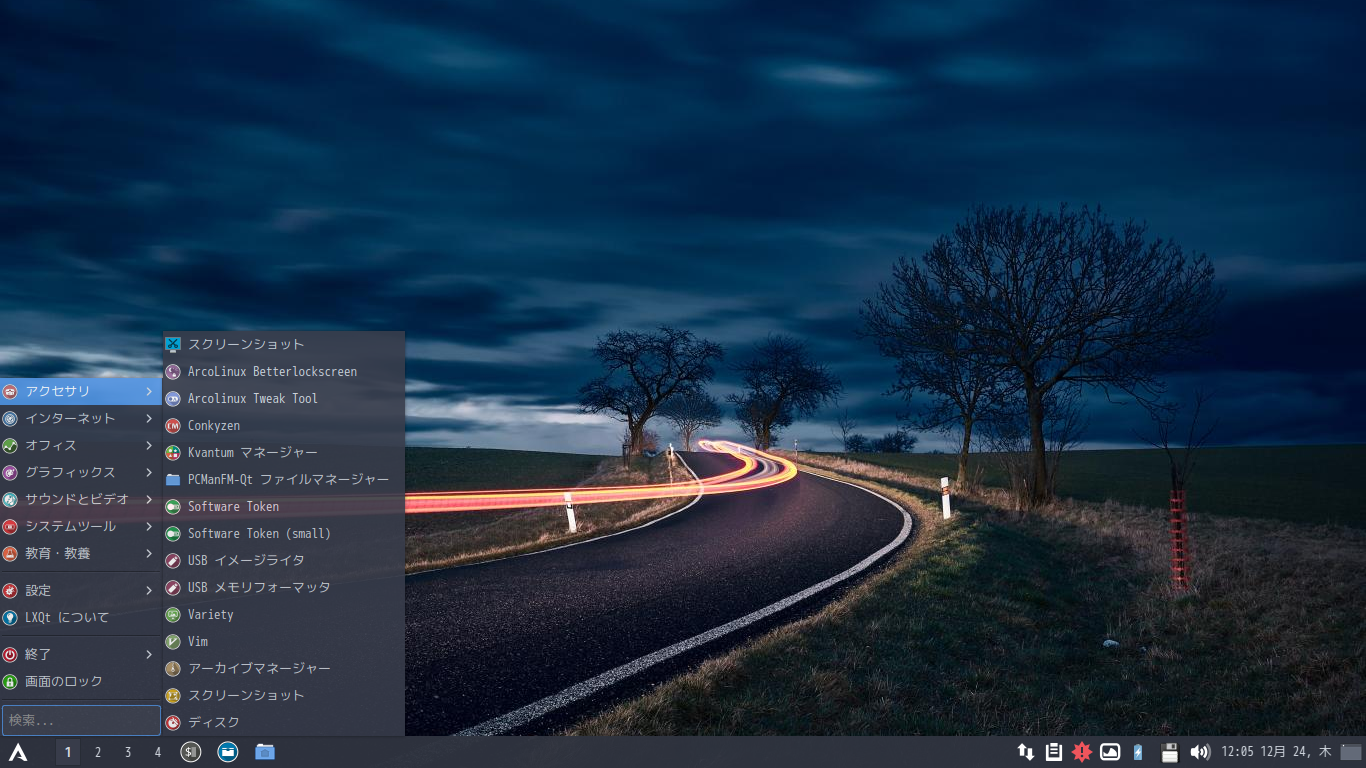Open the Variety wallpaper tray icon

click(x=1109, y=752)
